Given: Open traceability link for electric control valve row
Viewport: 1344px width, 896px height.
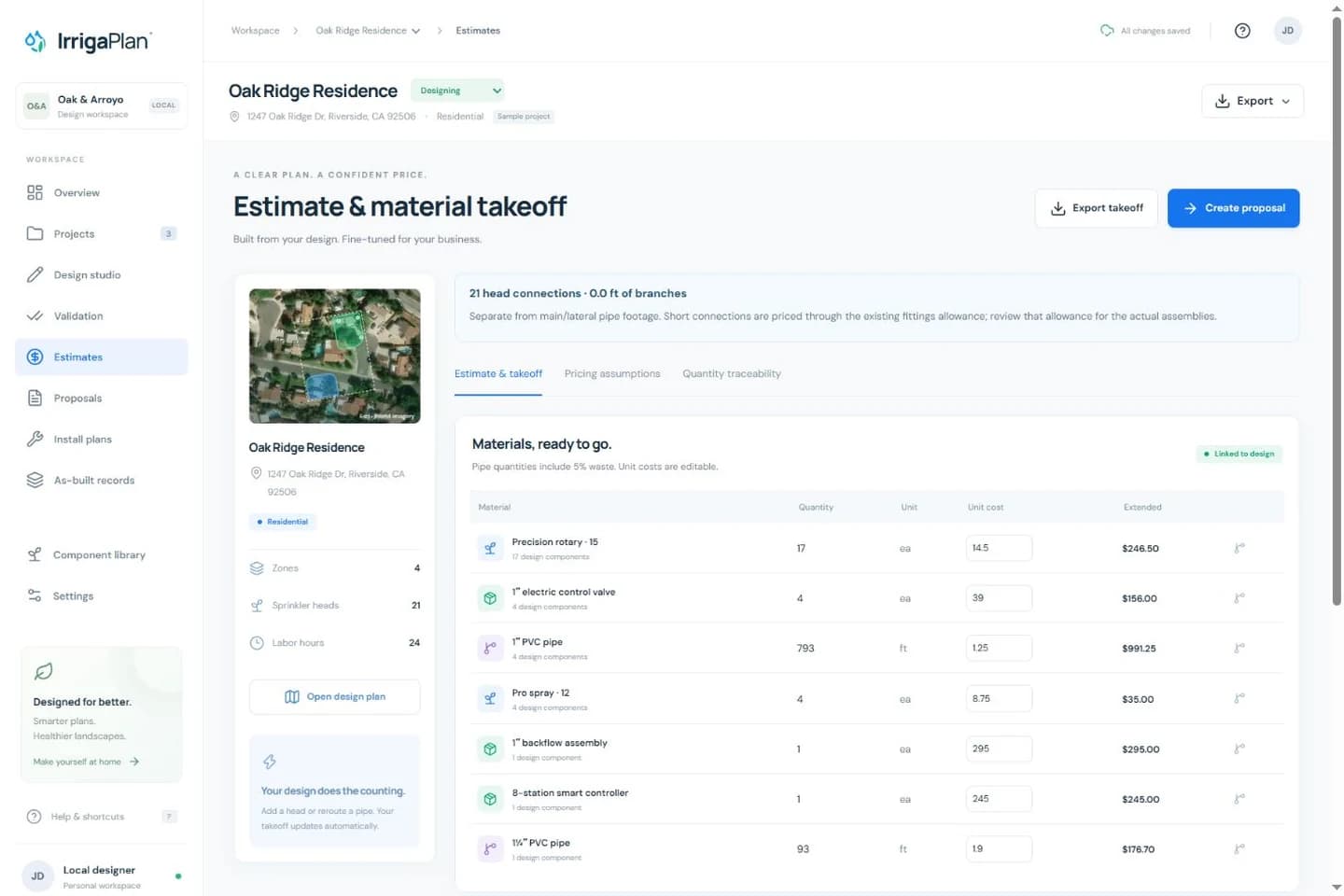Looking at the screenshot, I should click(1239, 598).
